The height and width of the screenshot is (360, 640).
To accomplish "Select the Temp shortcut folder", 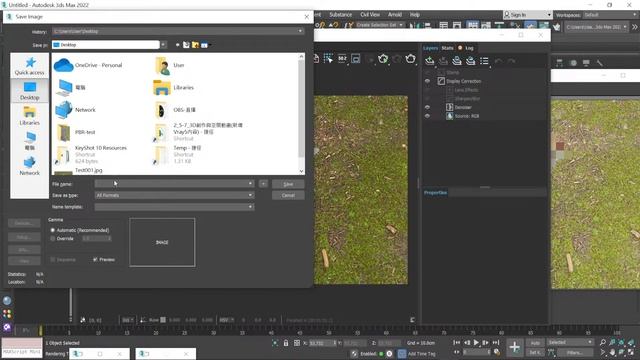I will pos(178,154).
